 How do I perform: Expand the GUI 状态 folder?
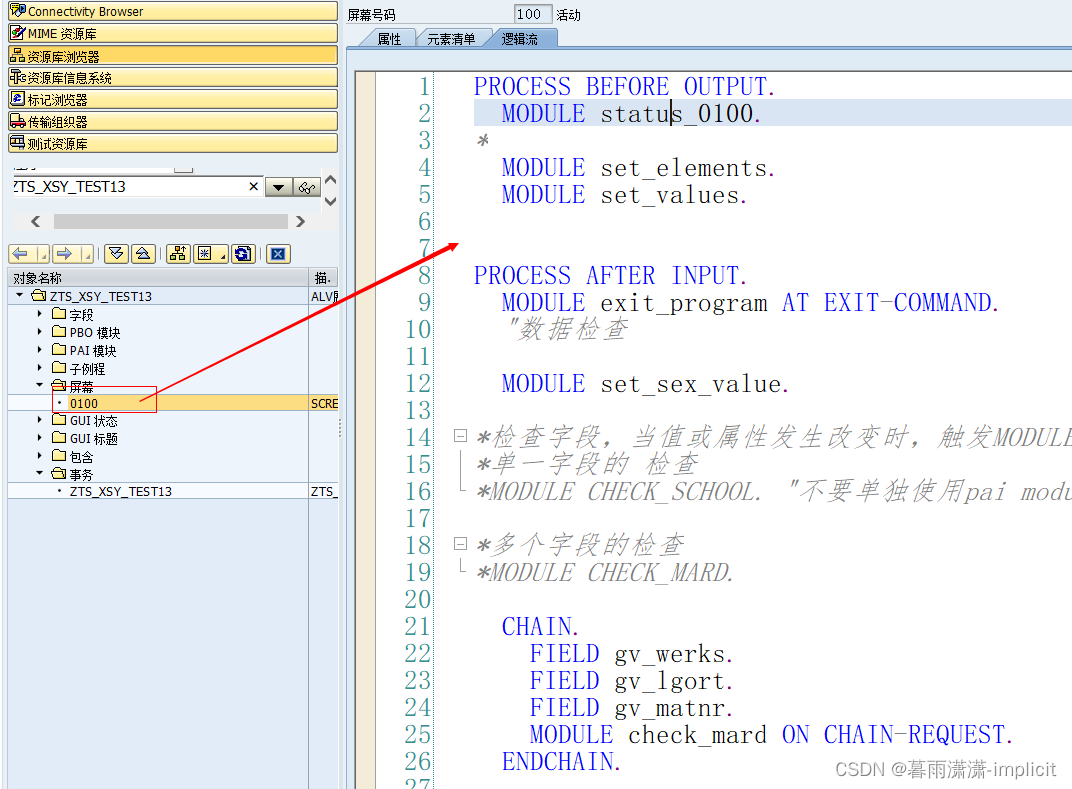point(40,420)
